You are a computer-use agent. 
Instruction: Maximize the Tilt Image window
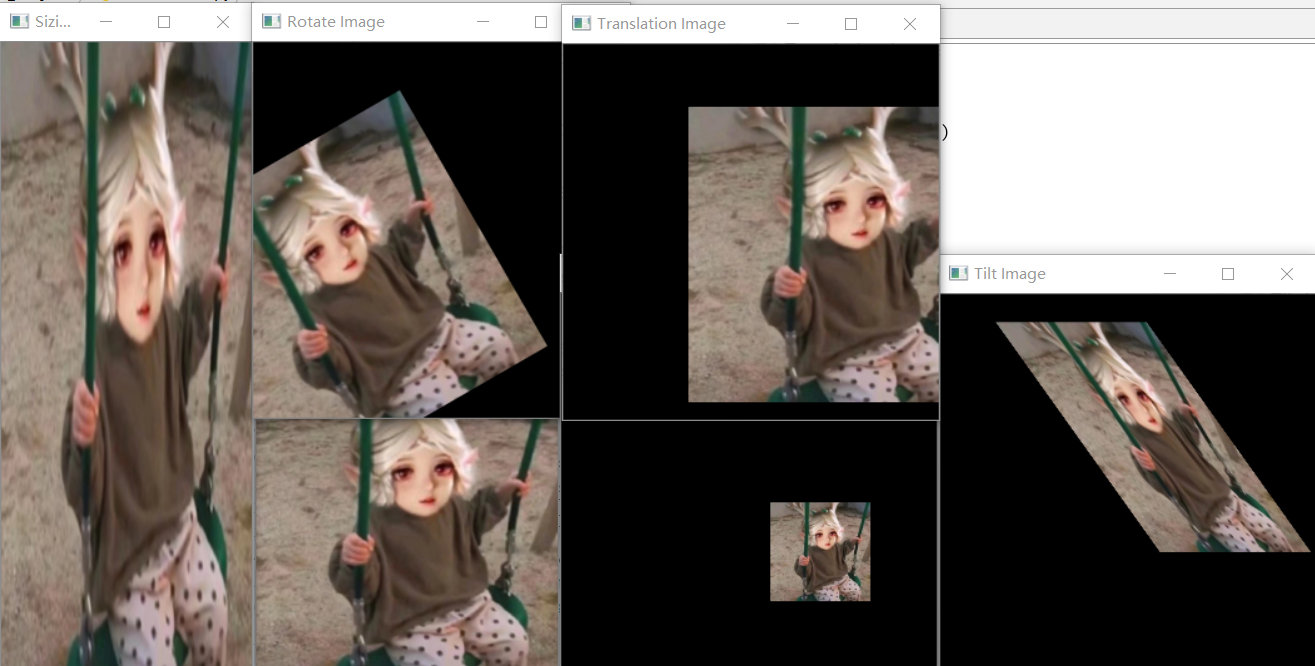point(1228,274)
